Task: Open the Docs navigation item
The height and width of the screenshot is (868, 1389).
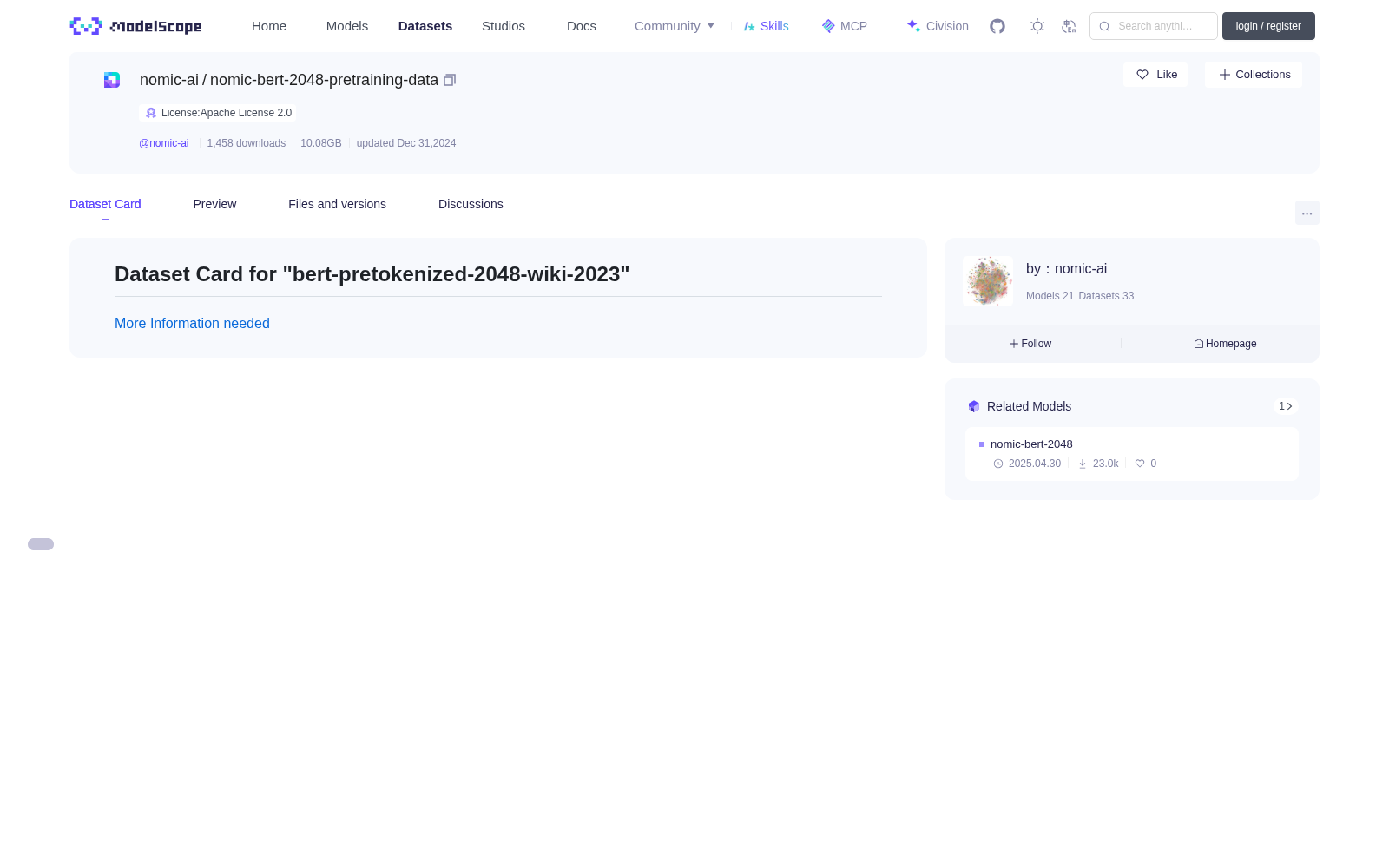Action: click(582, 26)
